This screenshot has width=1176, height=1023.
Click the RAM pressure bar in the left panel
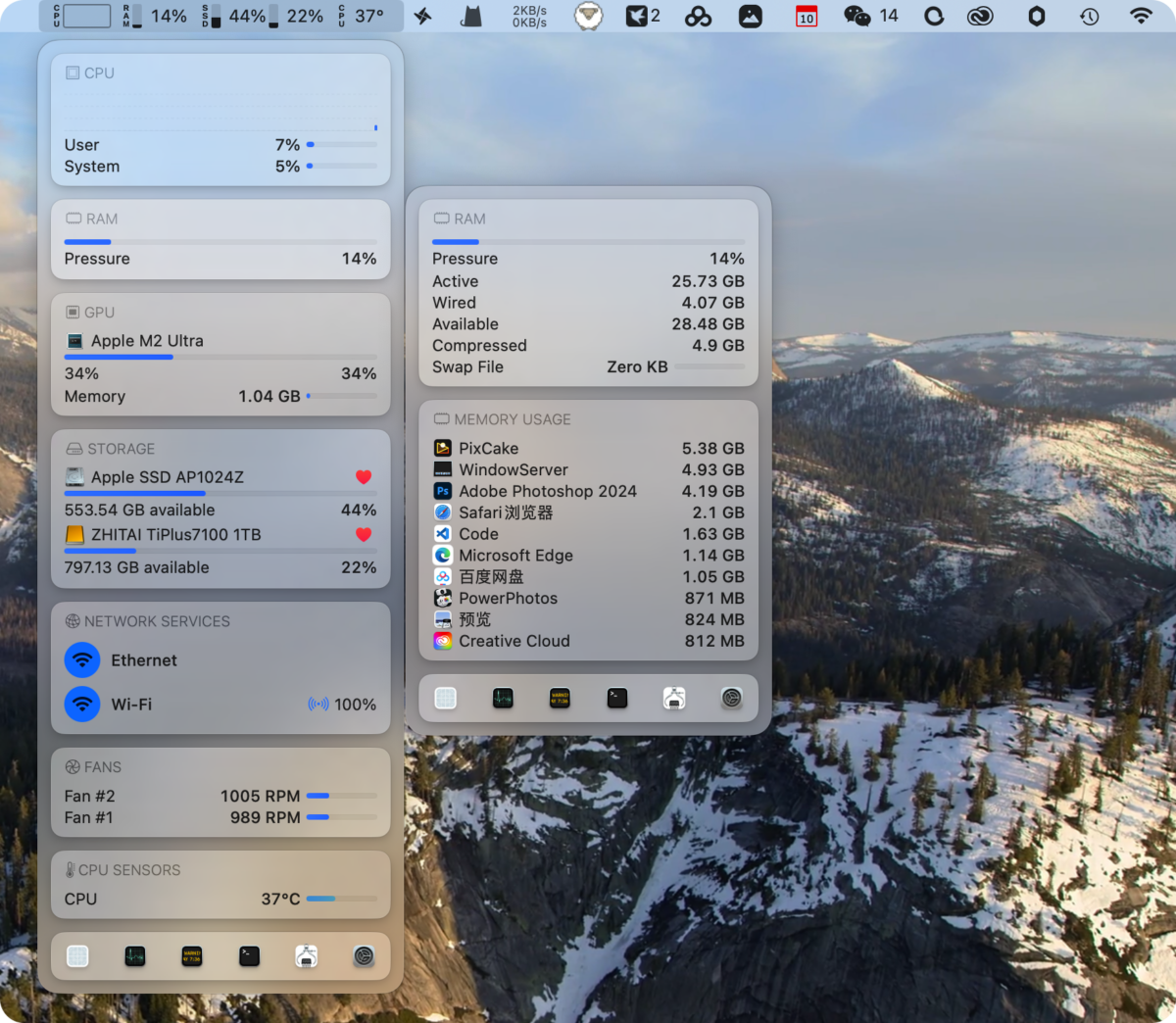click(220, 242)
